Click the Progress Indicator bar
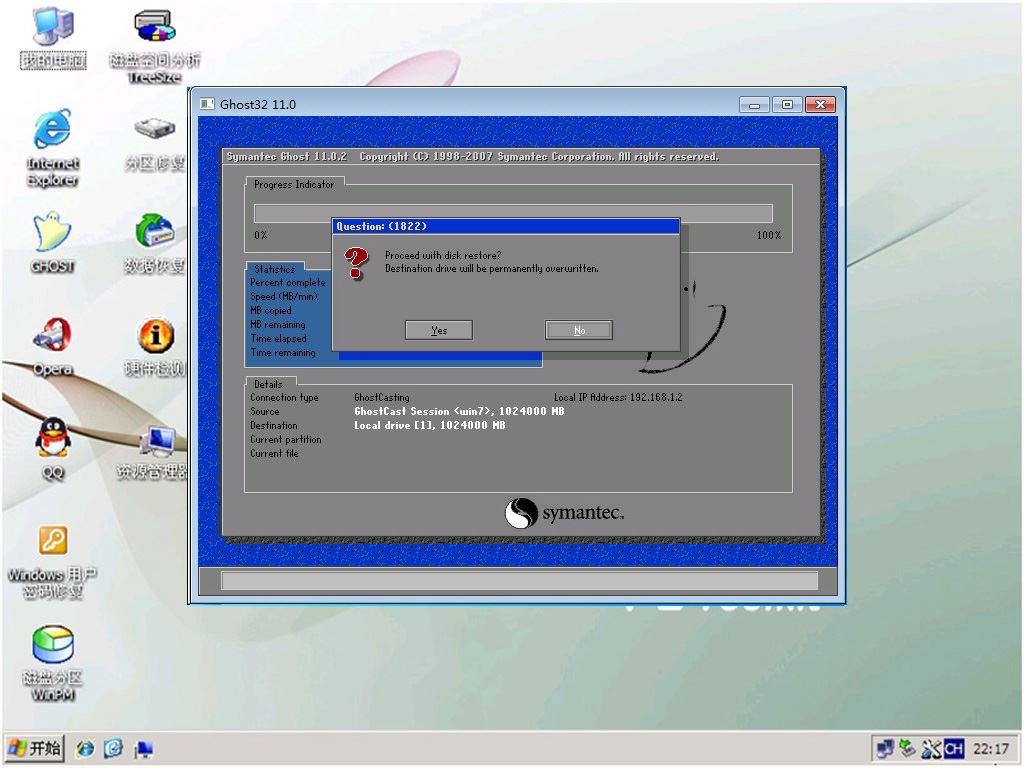 coord(513,214)
